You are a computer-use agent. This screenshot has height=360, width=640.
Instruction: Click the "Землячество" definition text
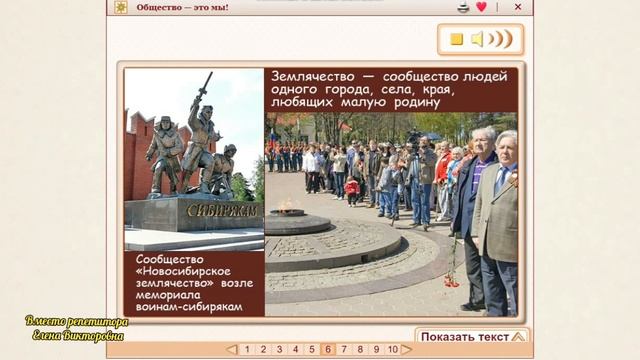click(390, 89)
